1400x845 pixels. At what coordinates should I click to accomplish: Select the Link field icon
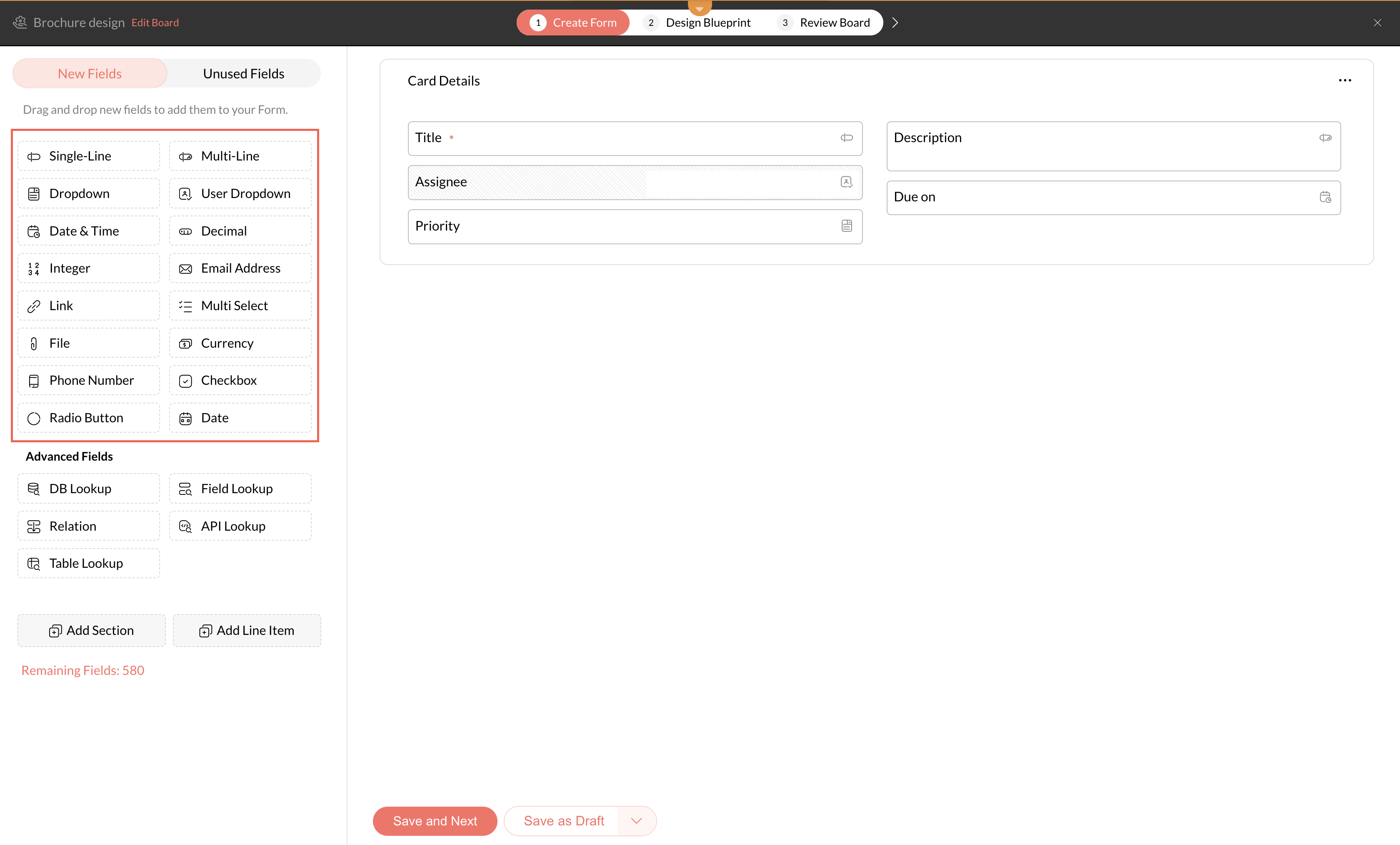[33, 306]
